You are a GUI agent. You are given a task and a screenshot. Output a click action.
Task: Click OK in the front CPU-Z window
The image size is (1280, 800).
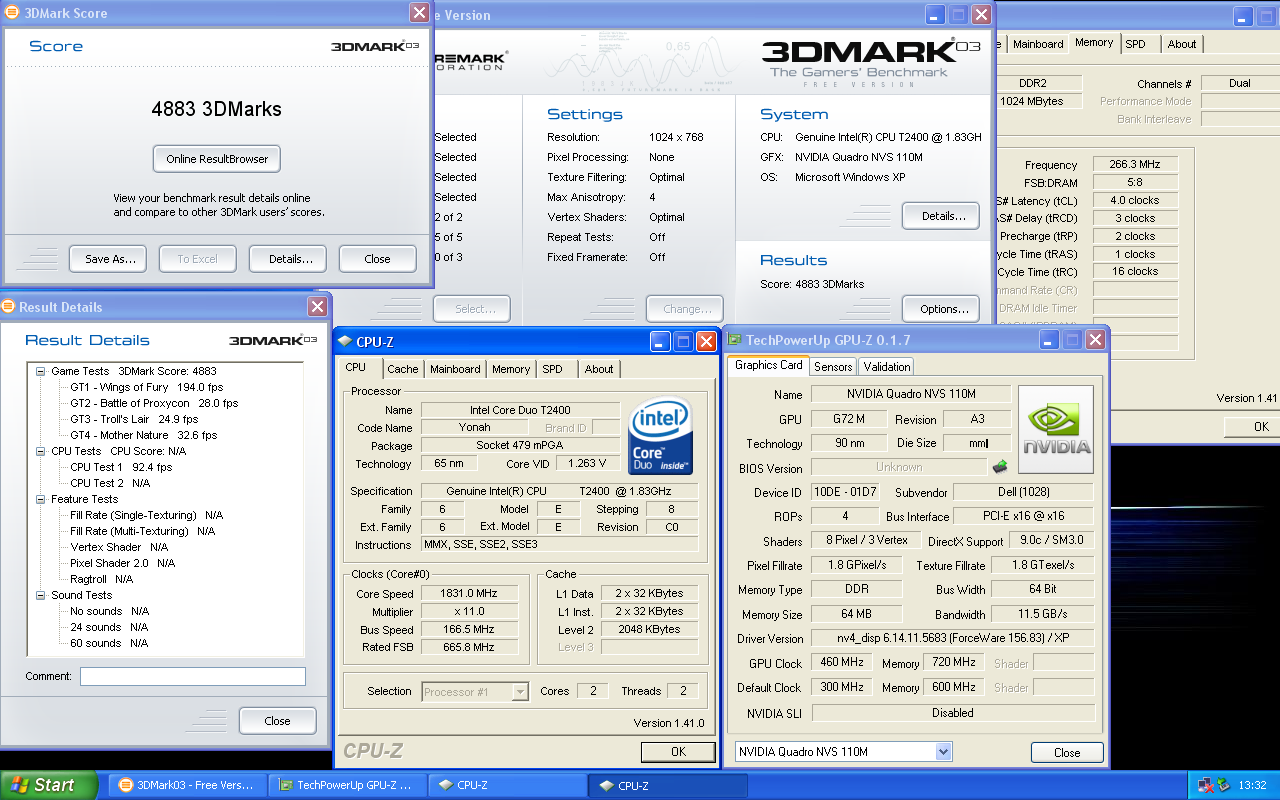pyautogui.click(x=678, y=752)
